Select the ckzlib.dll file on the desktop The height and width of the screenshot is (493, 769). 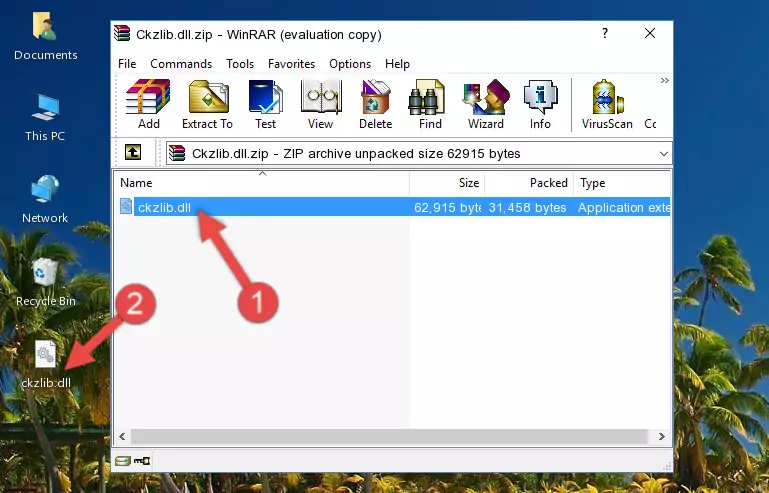(x=46, y=364)
